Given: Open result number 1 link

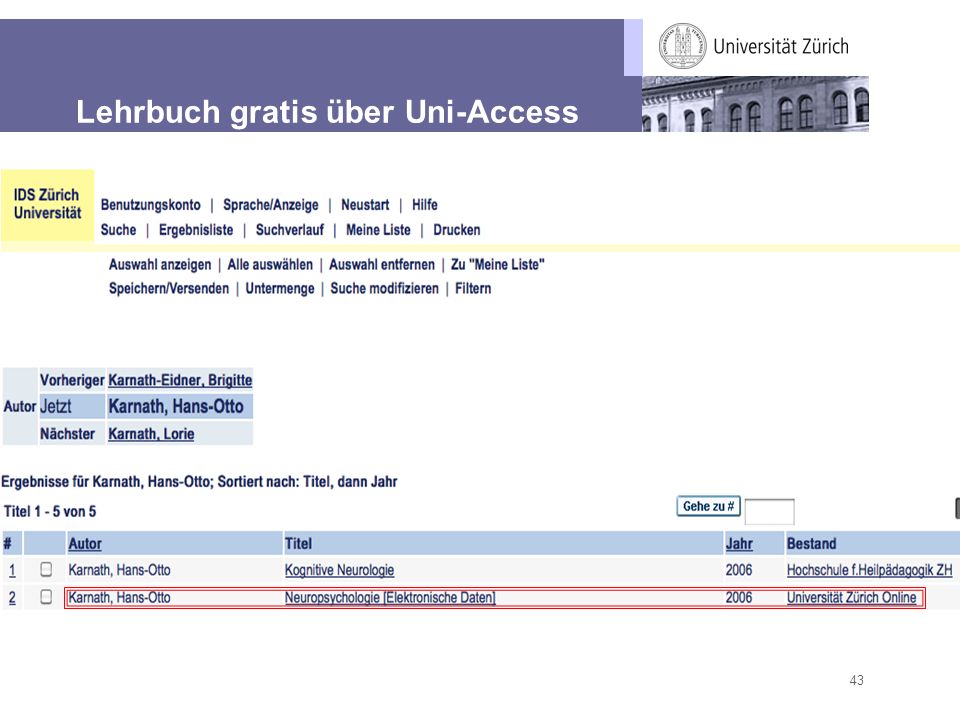Looking at the screenshot, I should [12, 571].
